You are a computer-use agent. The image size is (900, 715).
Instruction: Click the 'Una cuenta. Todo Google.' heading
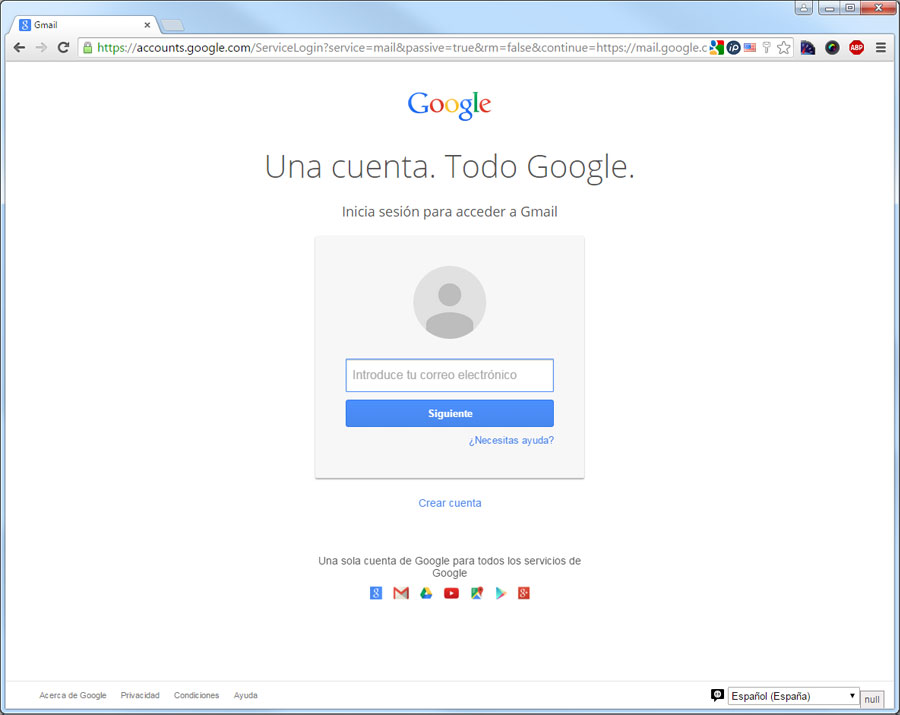pyautogui.click(x=449, y=168)
